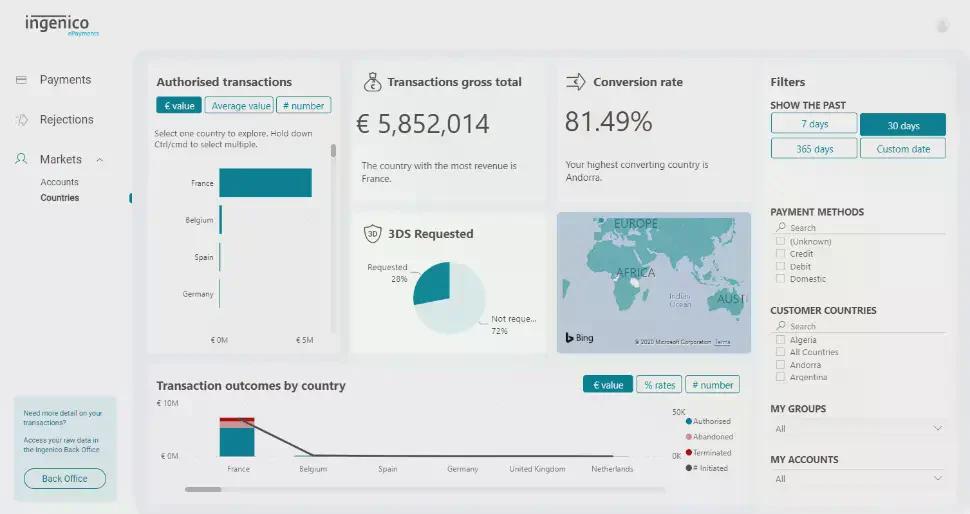
Task: Enable the Andorra customer country checkbox
Action: click(x=780, y=365)
